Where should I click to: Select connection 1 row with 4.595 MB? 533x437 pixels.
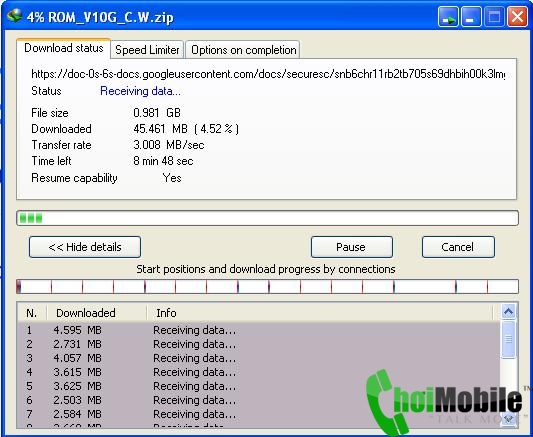pyautogui.click(x=258, y=330)
